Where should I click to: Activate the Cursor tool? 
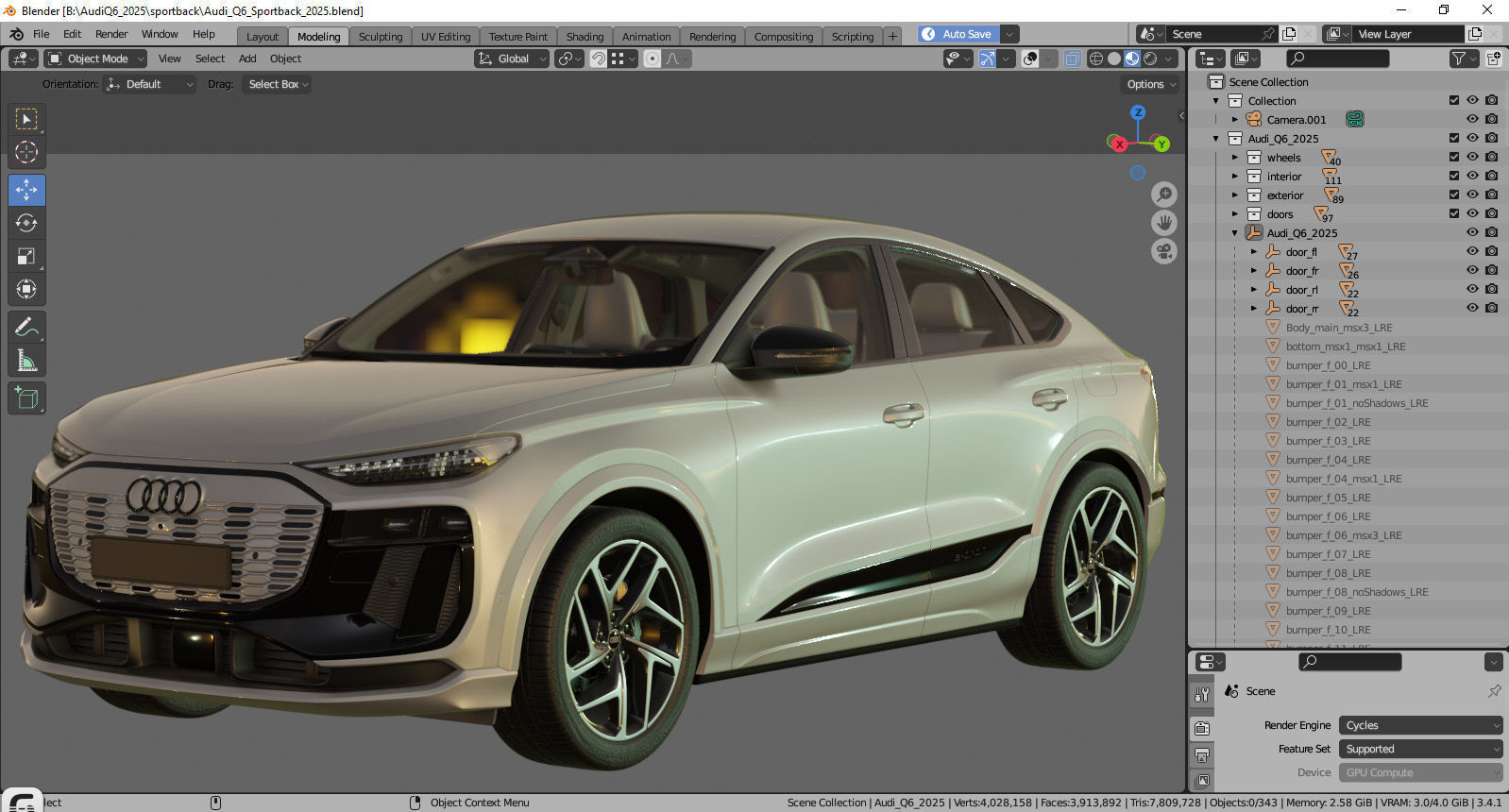[26, 152]
